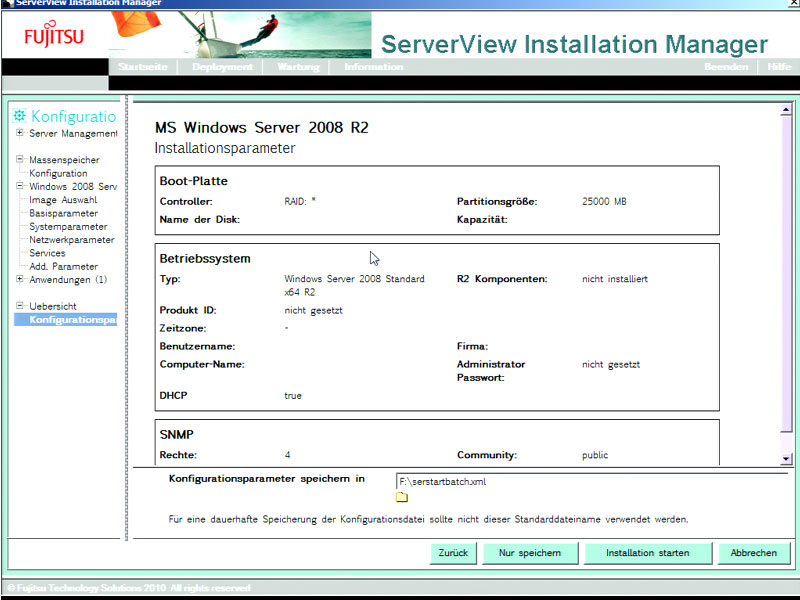The width and height of the screenshot is (800, 600).
Task: Open the Wartung menu tab
Action: (298, 67)
